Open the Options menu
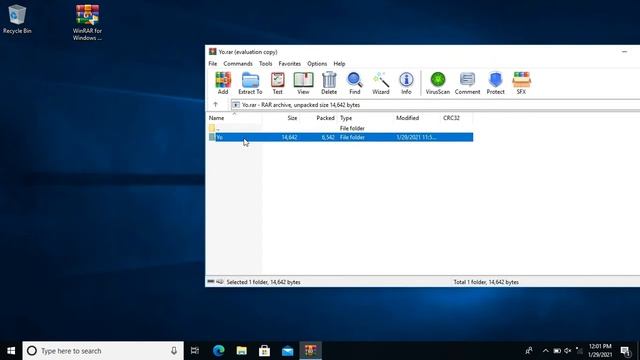 (317, 64)
